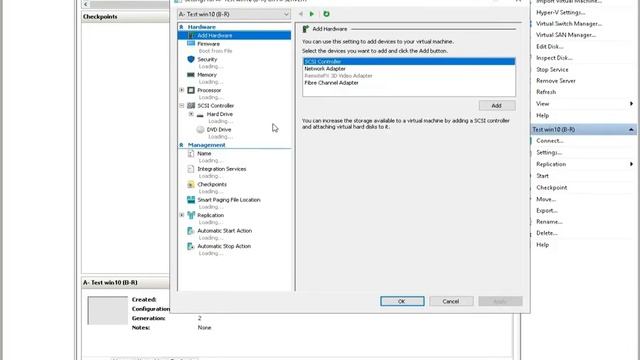
Task: Click the Memory chip icon
Action: pos(191,75)
